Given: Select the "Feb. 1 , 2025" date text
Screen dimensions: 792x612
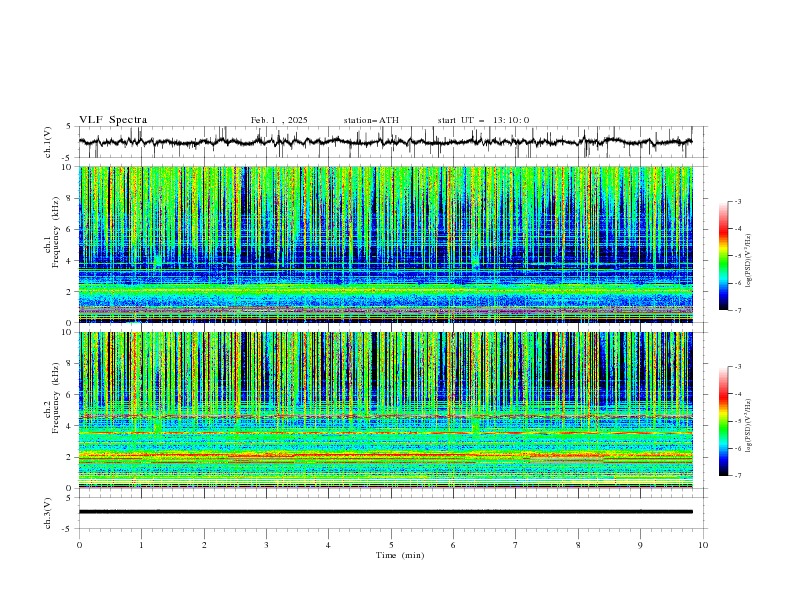Looking at the screenshot, I should point(279,120).
